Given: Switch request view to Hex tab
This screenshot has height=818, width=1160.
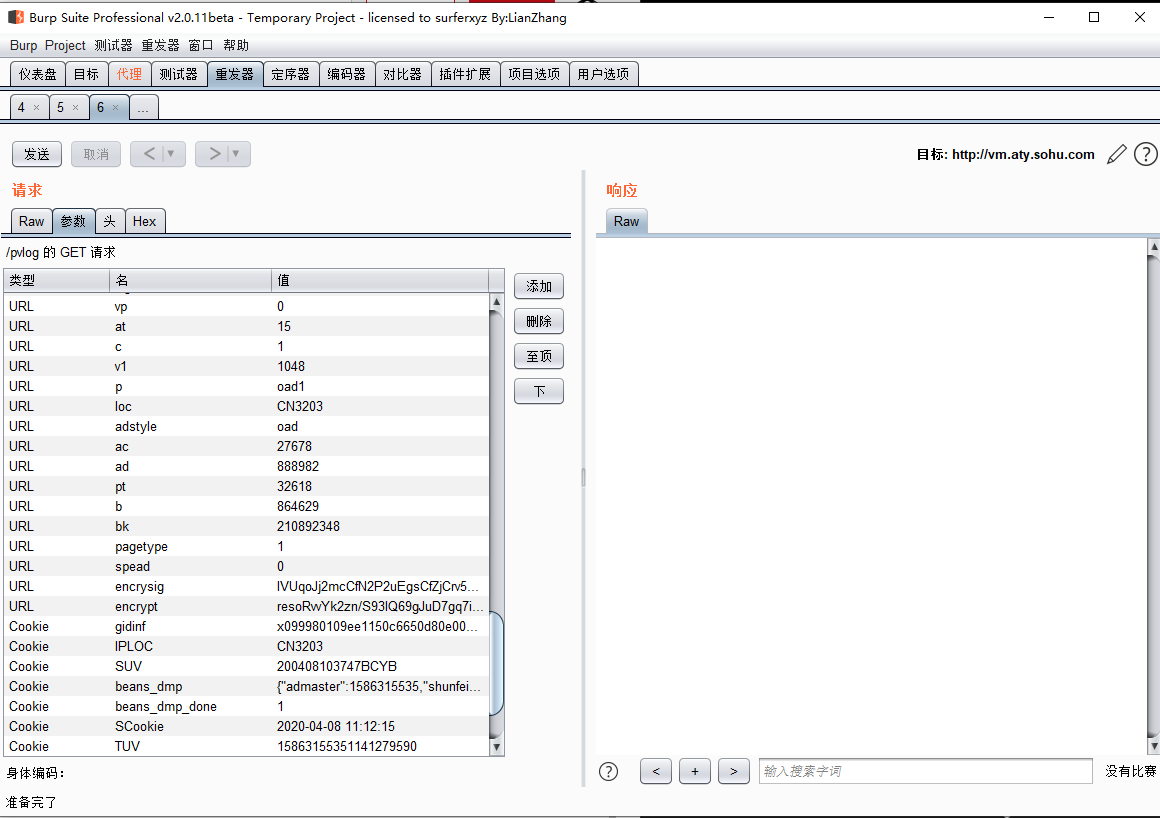Looking at the screenshot, I should pyautogui.click(x=144, y=221).
